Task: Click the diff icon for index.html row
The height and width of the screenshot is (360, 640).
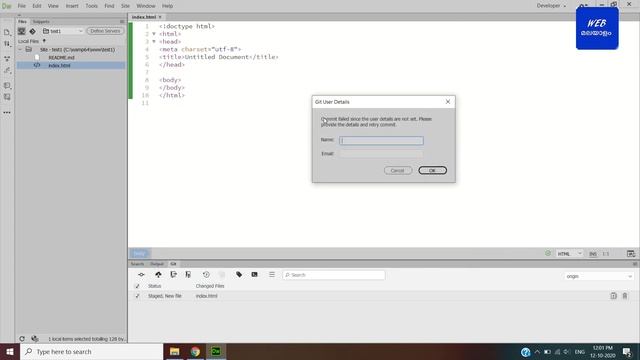Action: click(613, 296)
